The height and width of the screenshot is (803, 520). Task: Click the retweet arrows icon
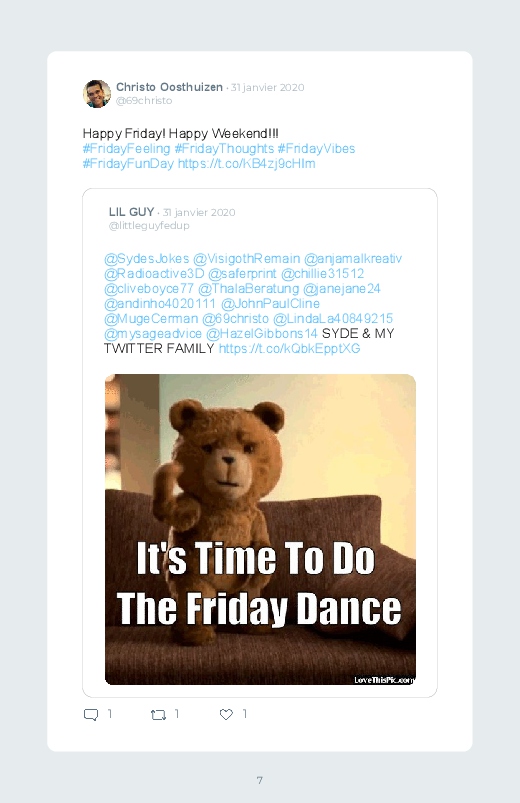(x=158, y=714)
